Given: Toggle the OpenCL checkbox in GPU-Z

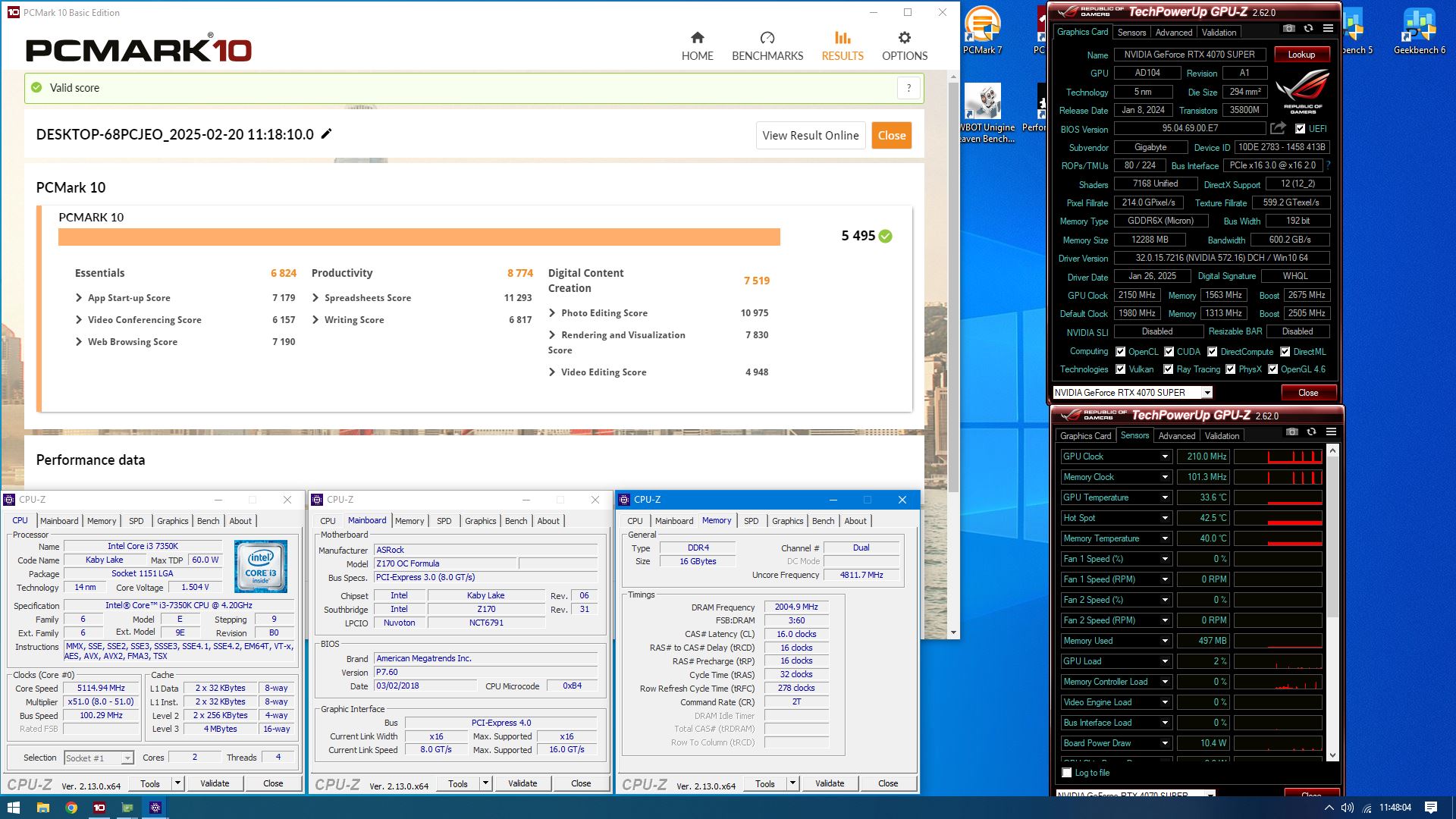Looking at the screenshot, I should pos(1120,352).
